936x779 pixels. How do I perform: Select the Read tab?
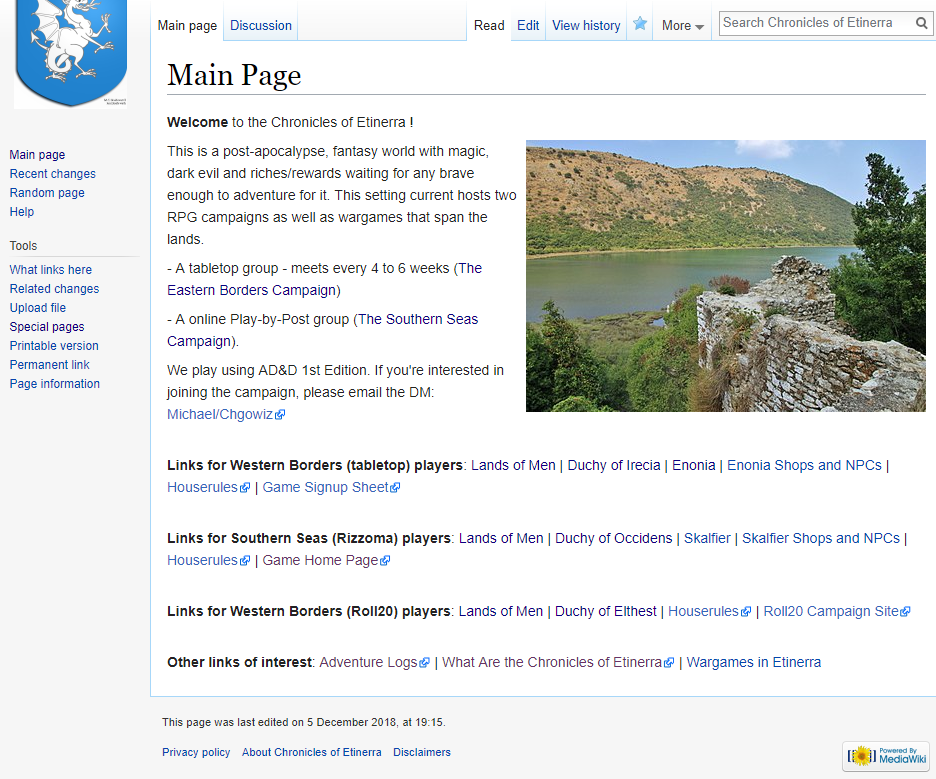[x=489, y=26]
